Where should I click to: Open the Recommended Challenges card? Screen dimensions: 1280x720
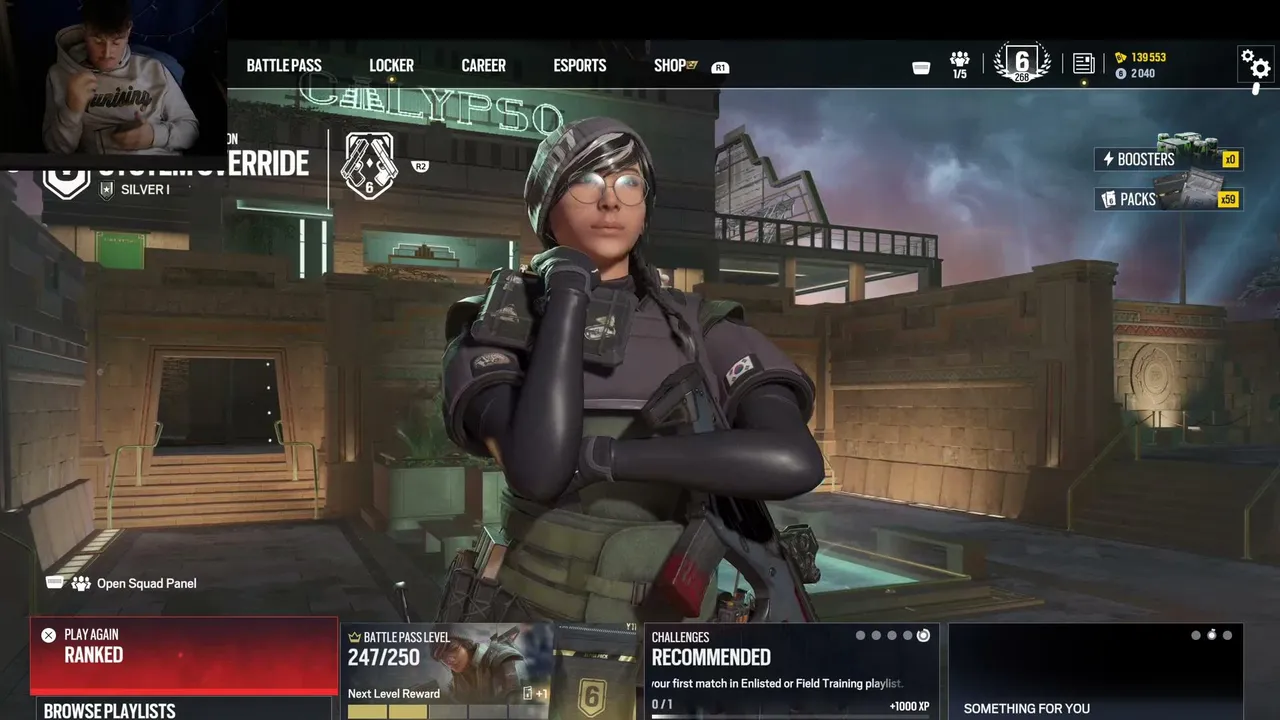coord(793,671)
